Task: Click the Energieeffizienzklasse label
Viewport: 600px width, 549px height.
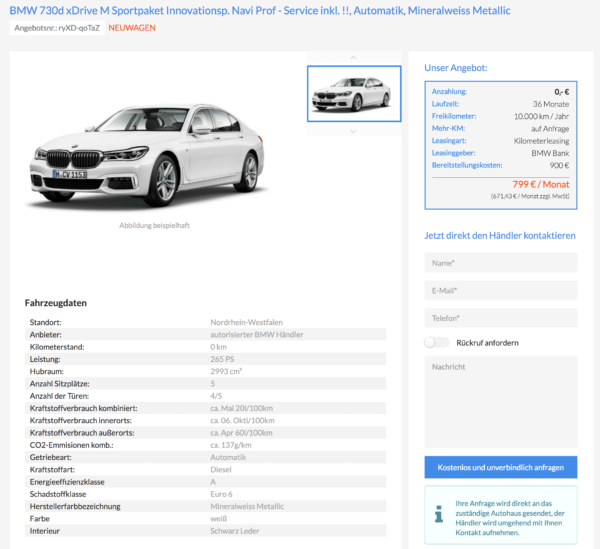Action: click(x=67, y=482)
